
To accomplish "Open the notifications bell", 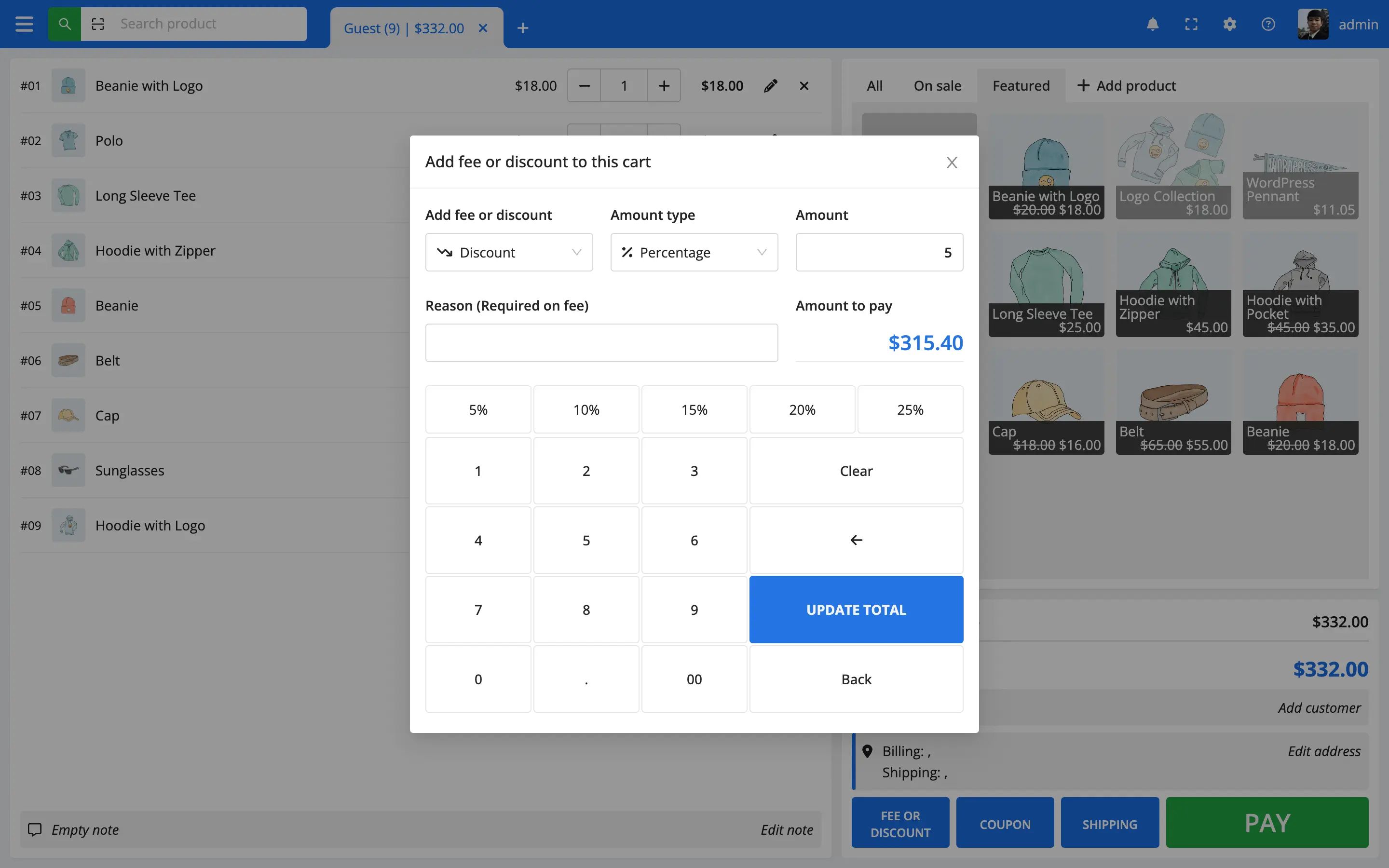I will pos(1153,24).
